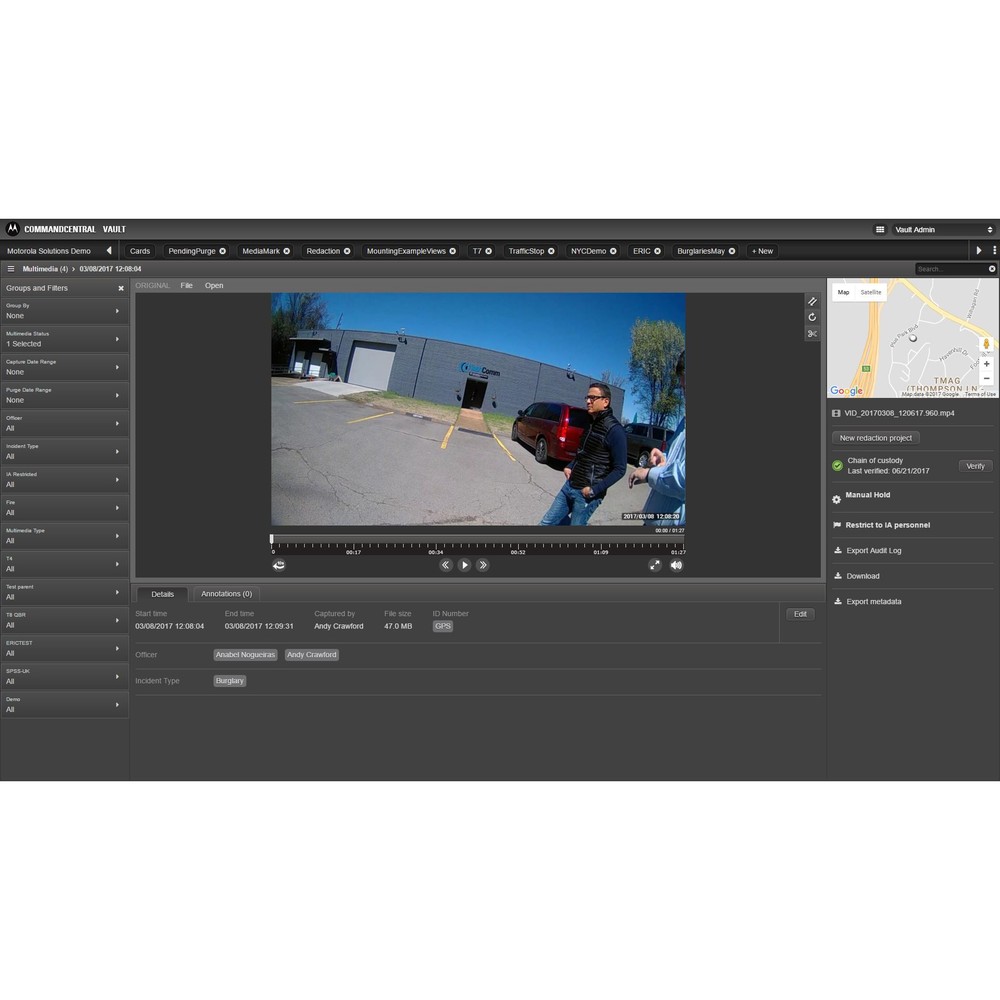Toggle the Manual Hold setting

867,495
